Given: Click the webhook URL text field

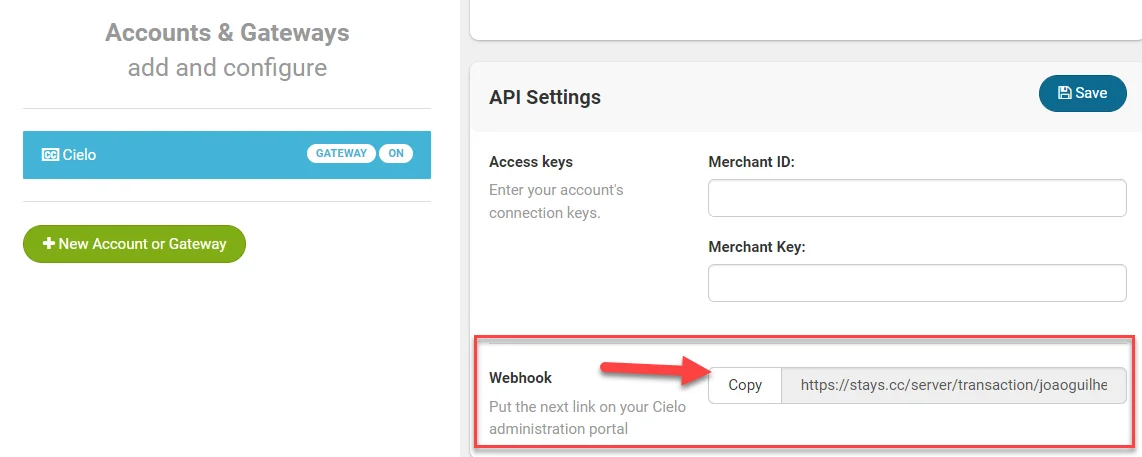Looking at the screenshot, I should pos(953,385).
